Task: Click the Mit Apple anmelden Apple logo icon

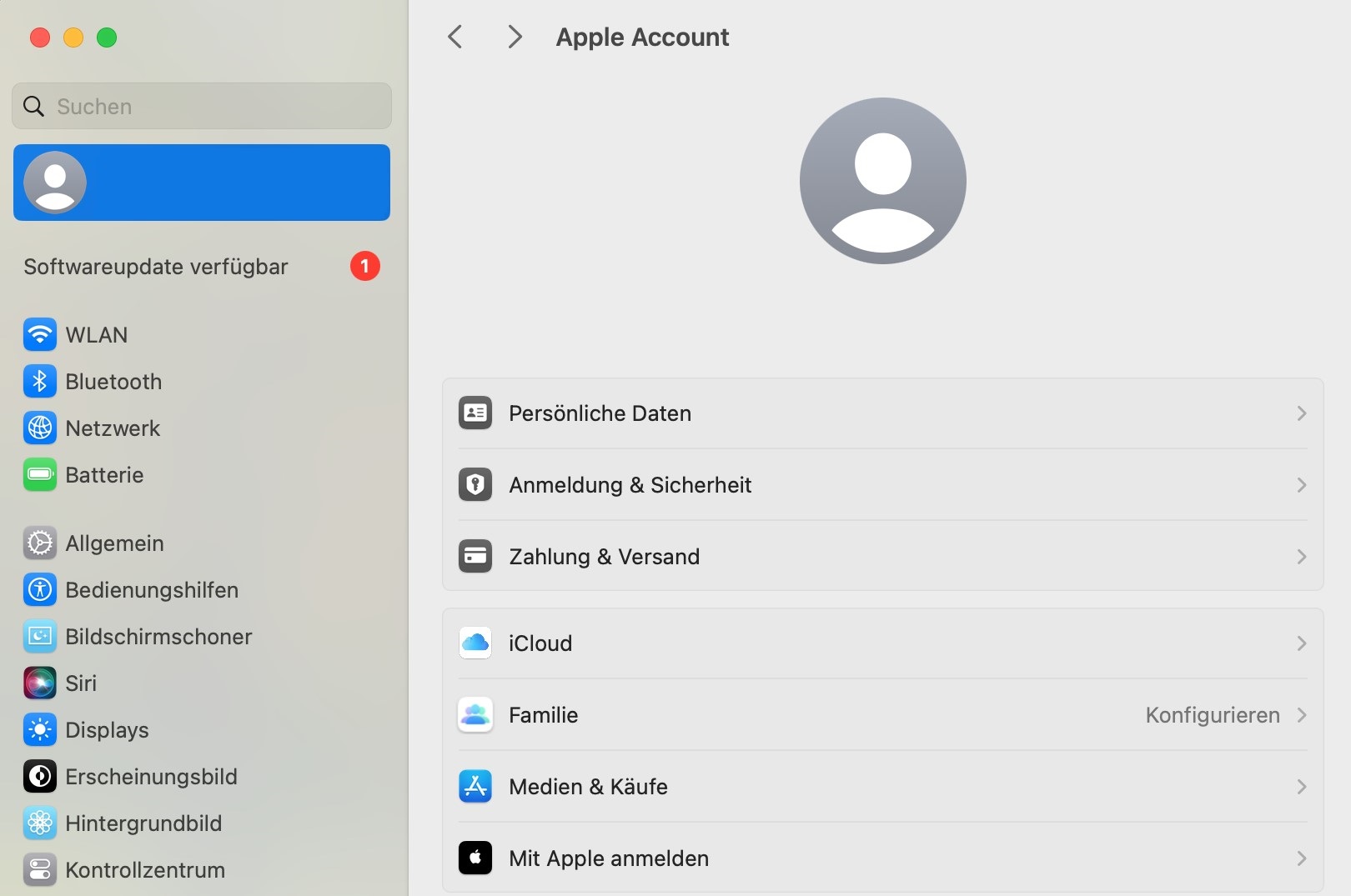Action: [x=475, y=858]
